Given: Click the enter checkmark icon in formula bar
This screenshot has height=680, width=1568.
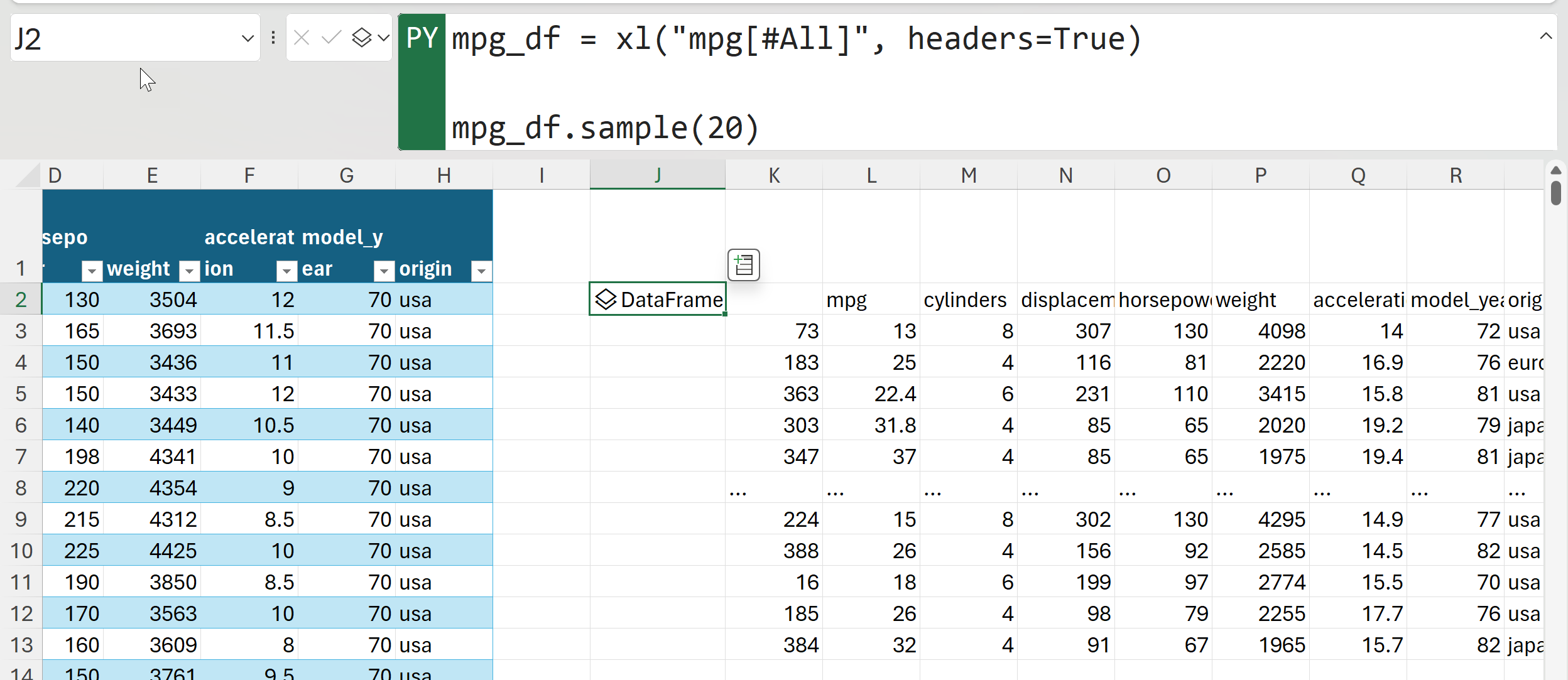Looking at the screenshot, I should (x=331, y=38).
